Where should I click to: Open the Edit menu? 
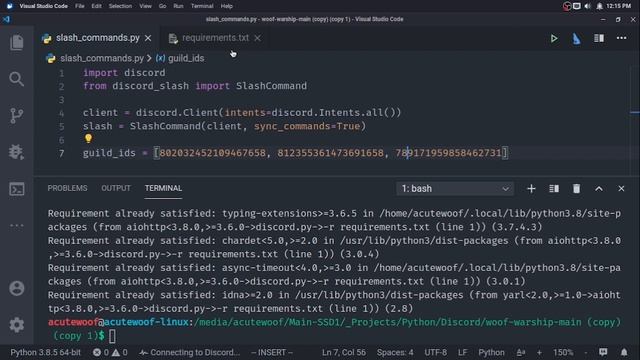96,6
